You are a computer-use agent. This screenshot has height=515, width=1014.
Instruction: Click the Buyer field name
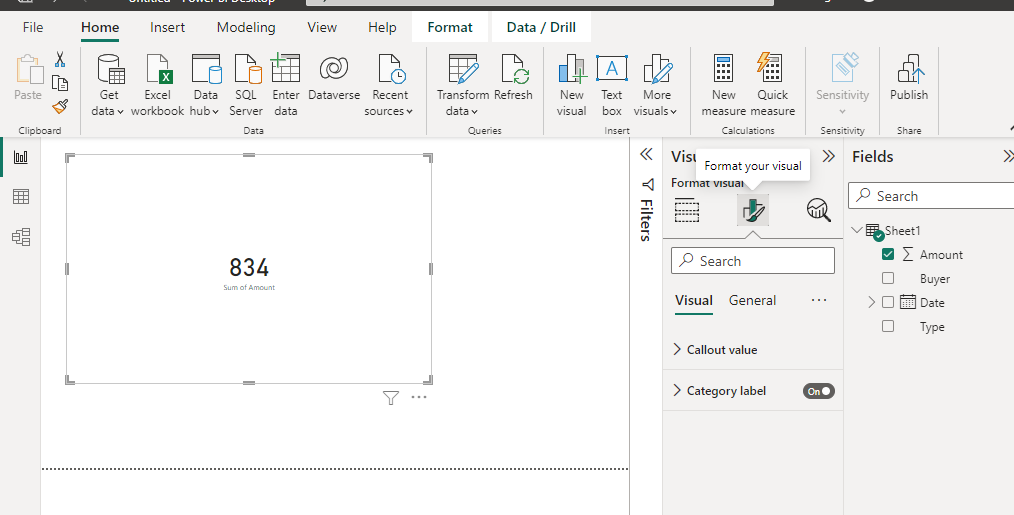click(x=934, y=279)
